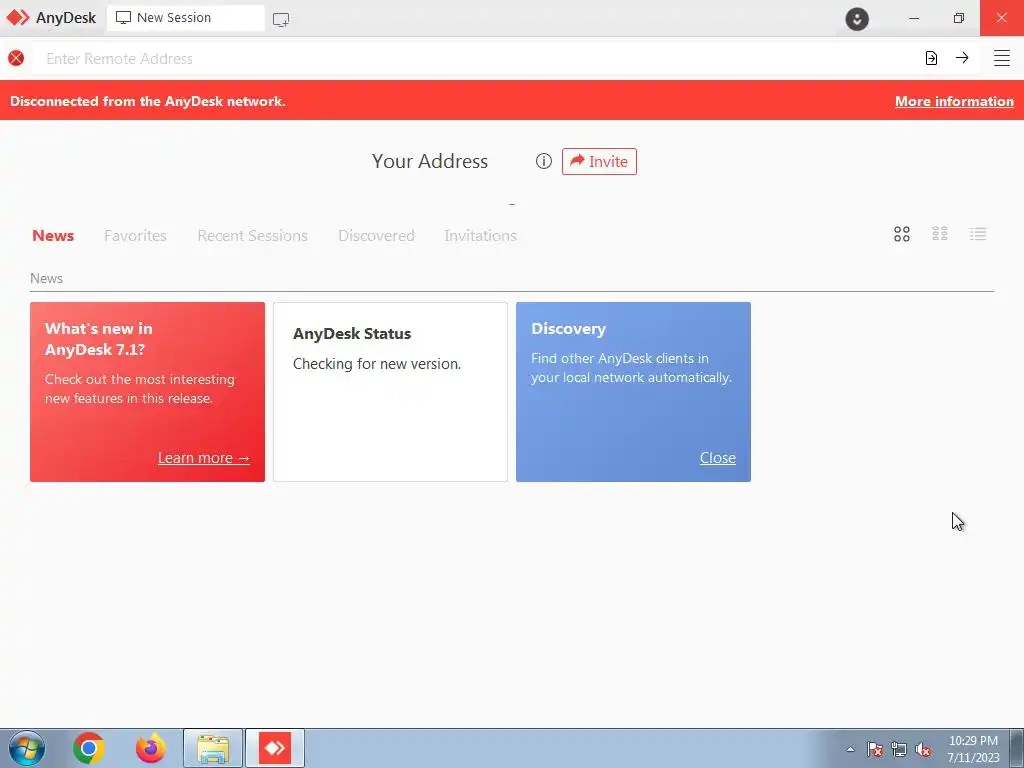Open the hamburger main menu
The image size is (1024, 768).
1002,58
